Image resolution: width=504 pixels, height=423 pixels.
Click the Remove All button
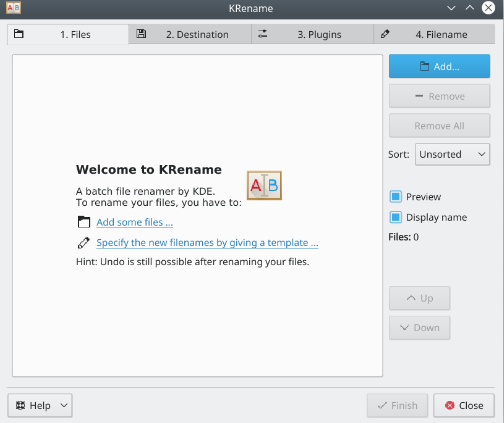click(x=439, y=126)
